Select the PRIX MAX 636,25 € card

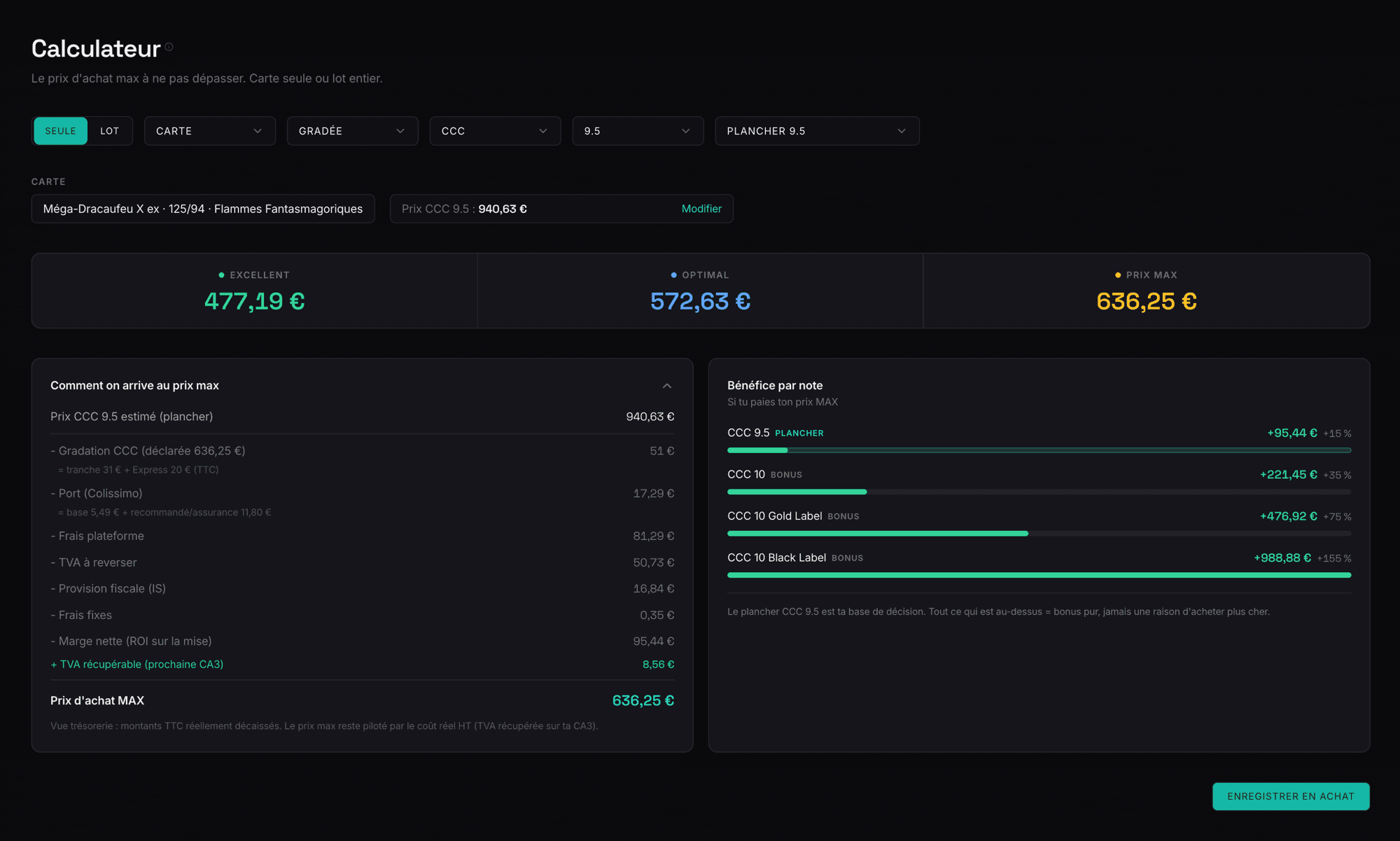tap(1147, 291)
